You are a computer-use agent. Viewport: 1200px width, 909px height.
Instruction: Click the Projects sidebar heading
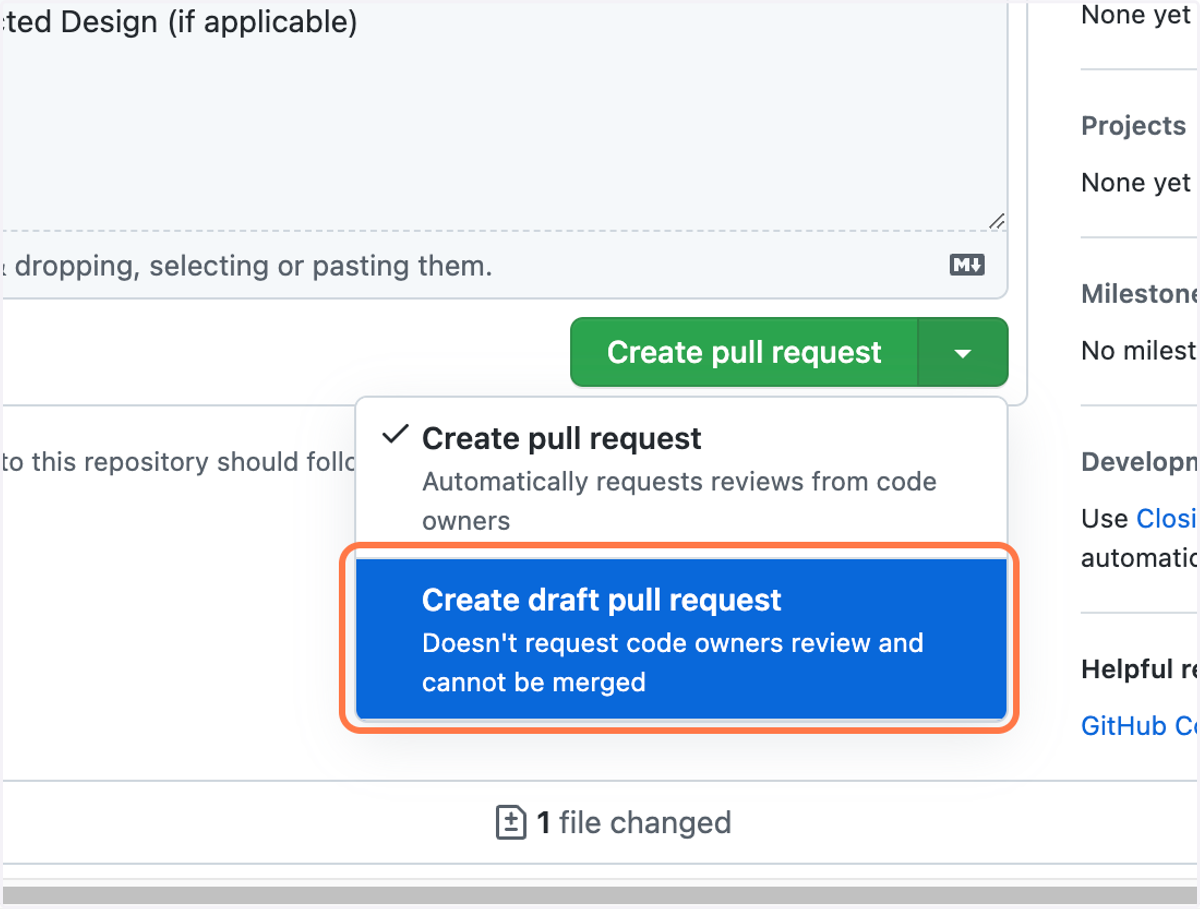click(1133, 126)
